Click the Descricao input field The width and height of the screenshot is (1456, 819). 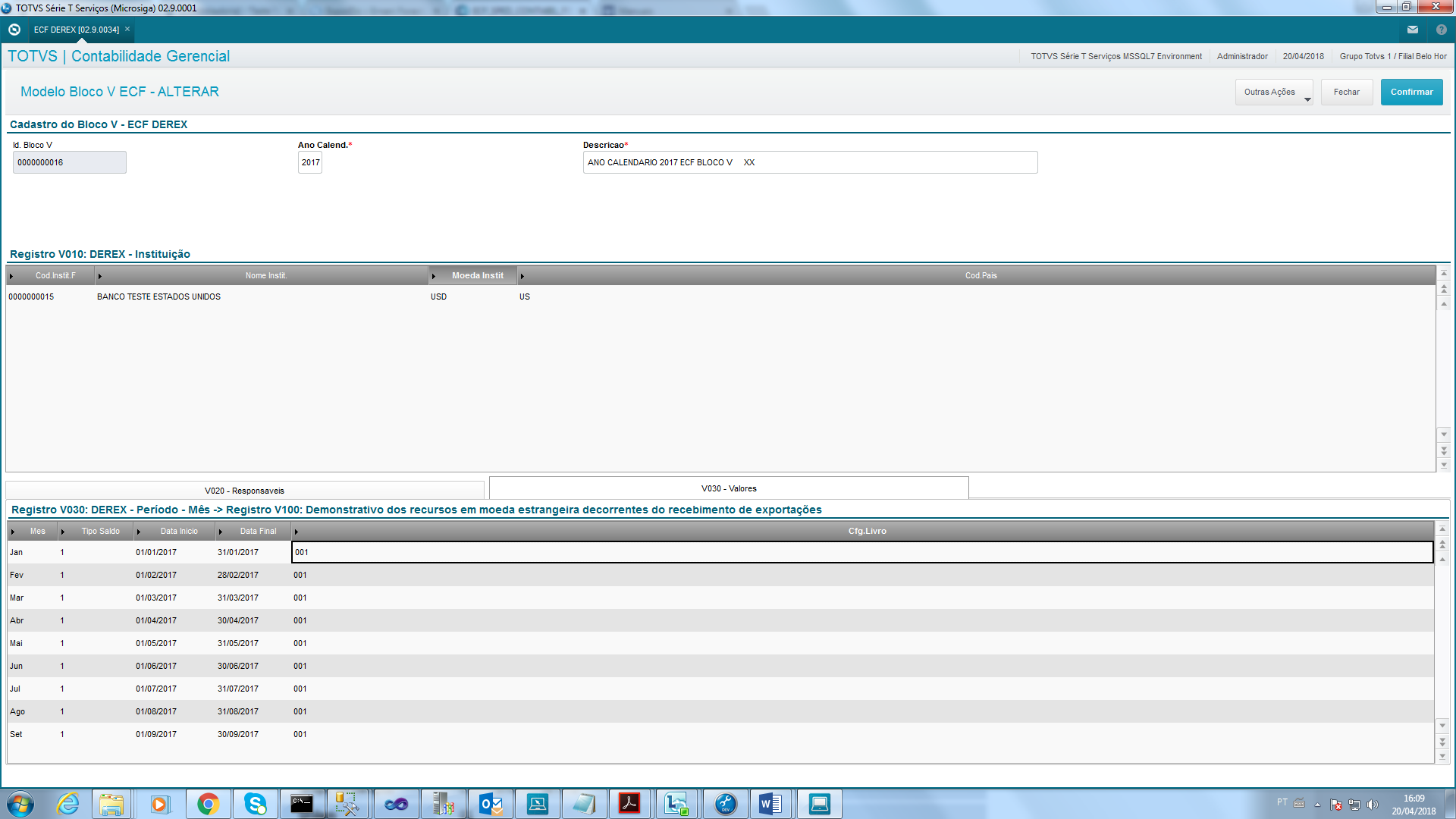[x=809, y=162]
